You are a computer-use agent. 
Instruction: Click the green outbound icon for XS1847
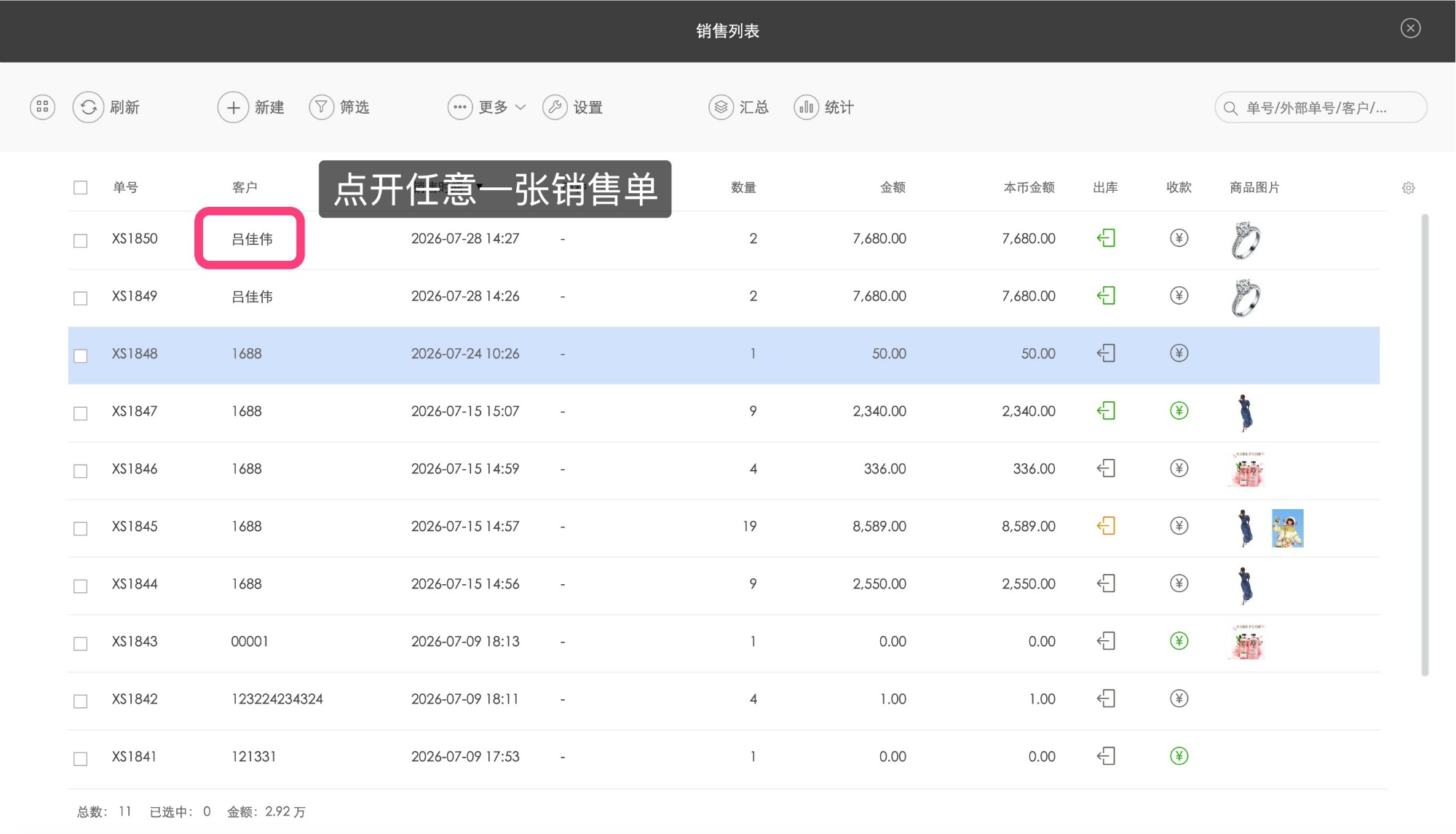[1106, 411]
